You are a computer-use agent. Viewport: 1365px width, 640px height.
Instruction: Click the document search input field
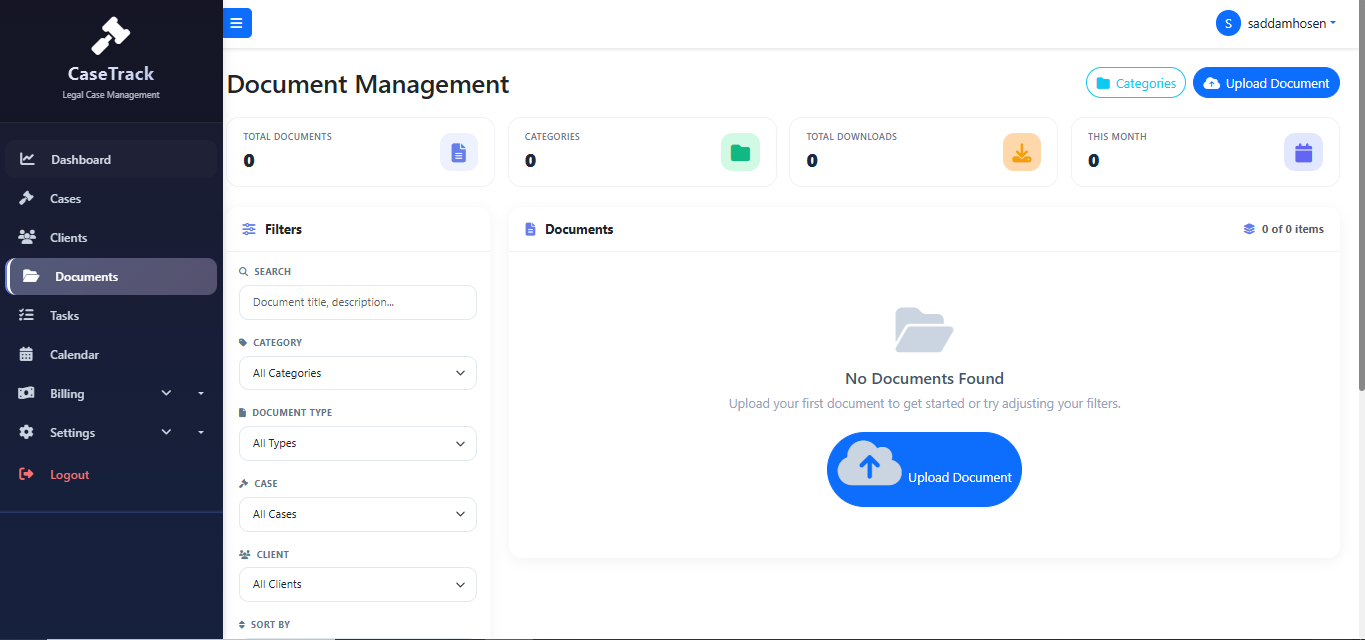click(358, 302)
